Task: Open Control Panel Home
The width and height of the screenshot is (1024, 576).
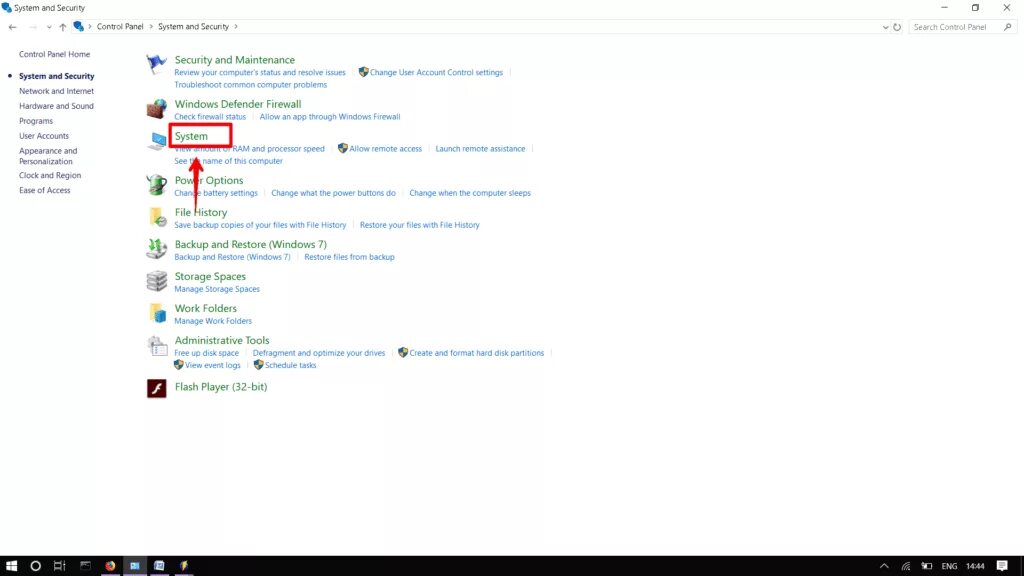Action: coord(54,54)
